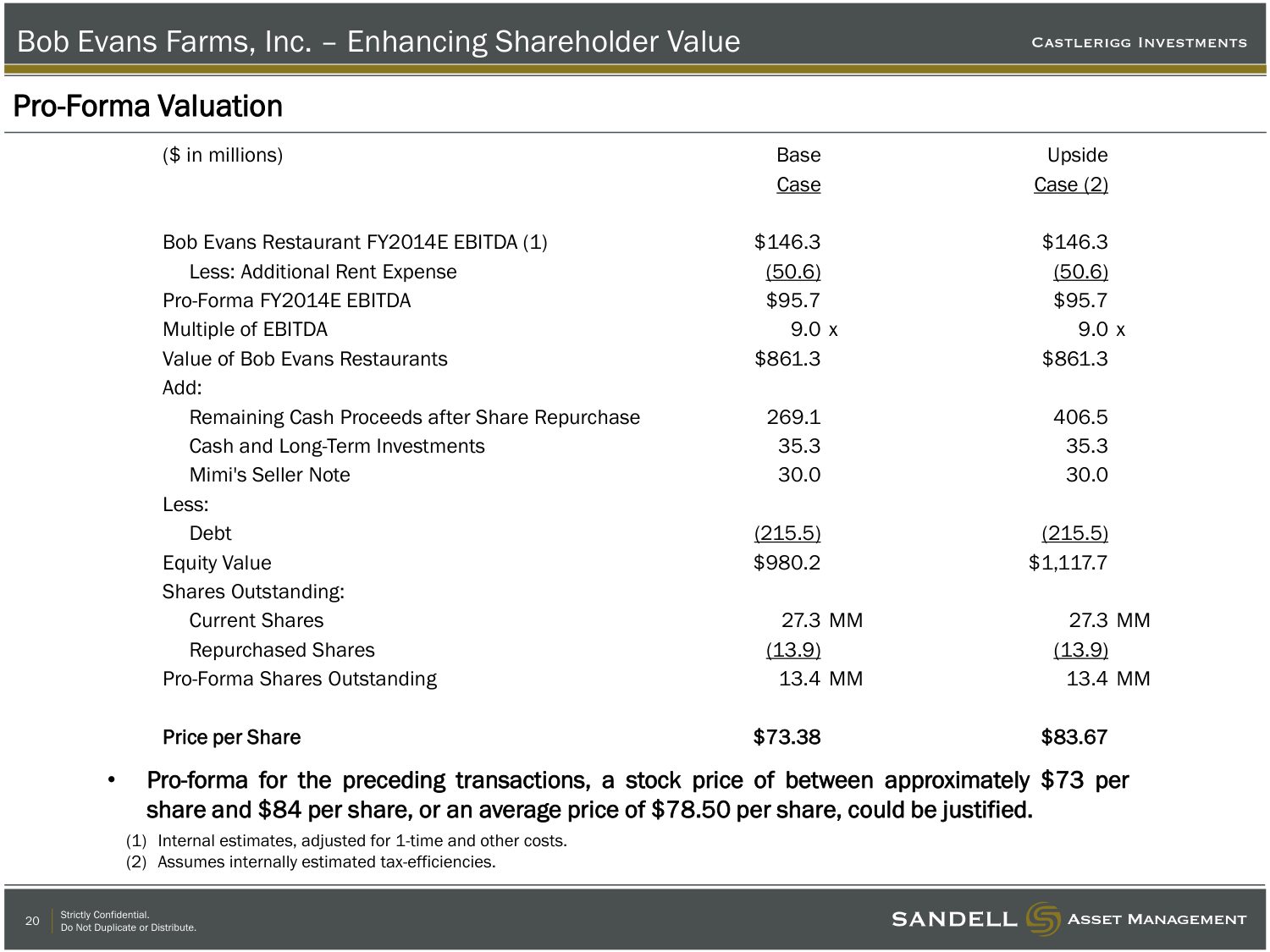Click the Sandell swirl logo icon
The image size is (1270, 952).
click(1042, 919)
